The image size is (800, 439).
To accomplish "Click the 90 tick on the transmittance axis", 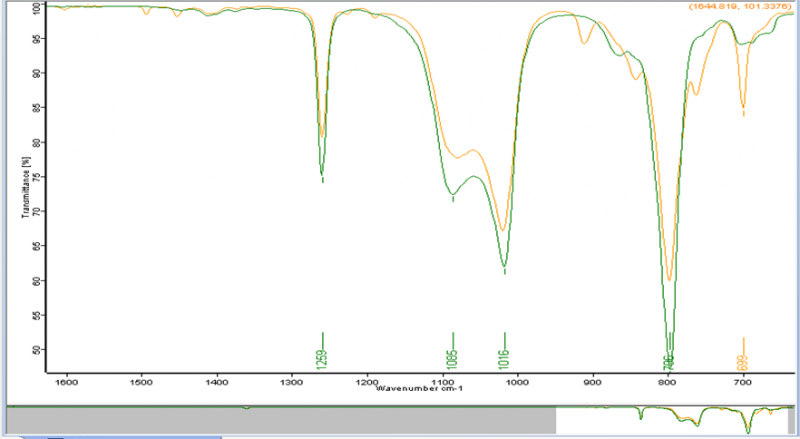I will coord(36,73).
